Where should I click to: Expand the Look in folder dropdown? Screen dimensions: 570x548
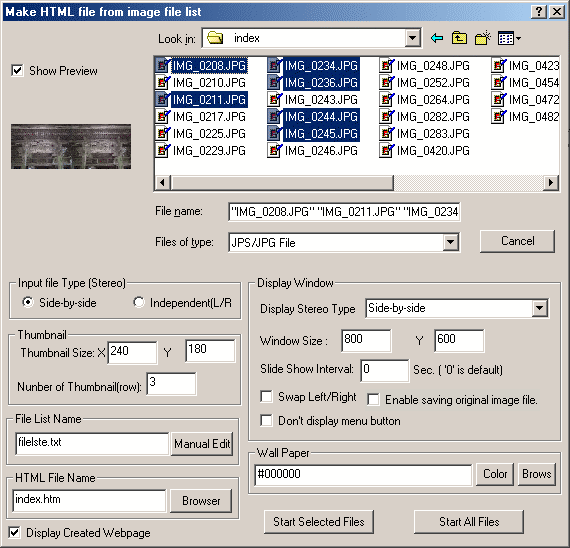point(412,38)
